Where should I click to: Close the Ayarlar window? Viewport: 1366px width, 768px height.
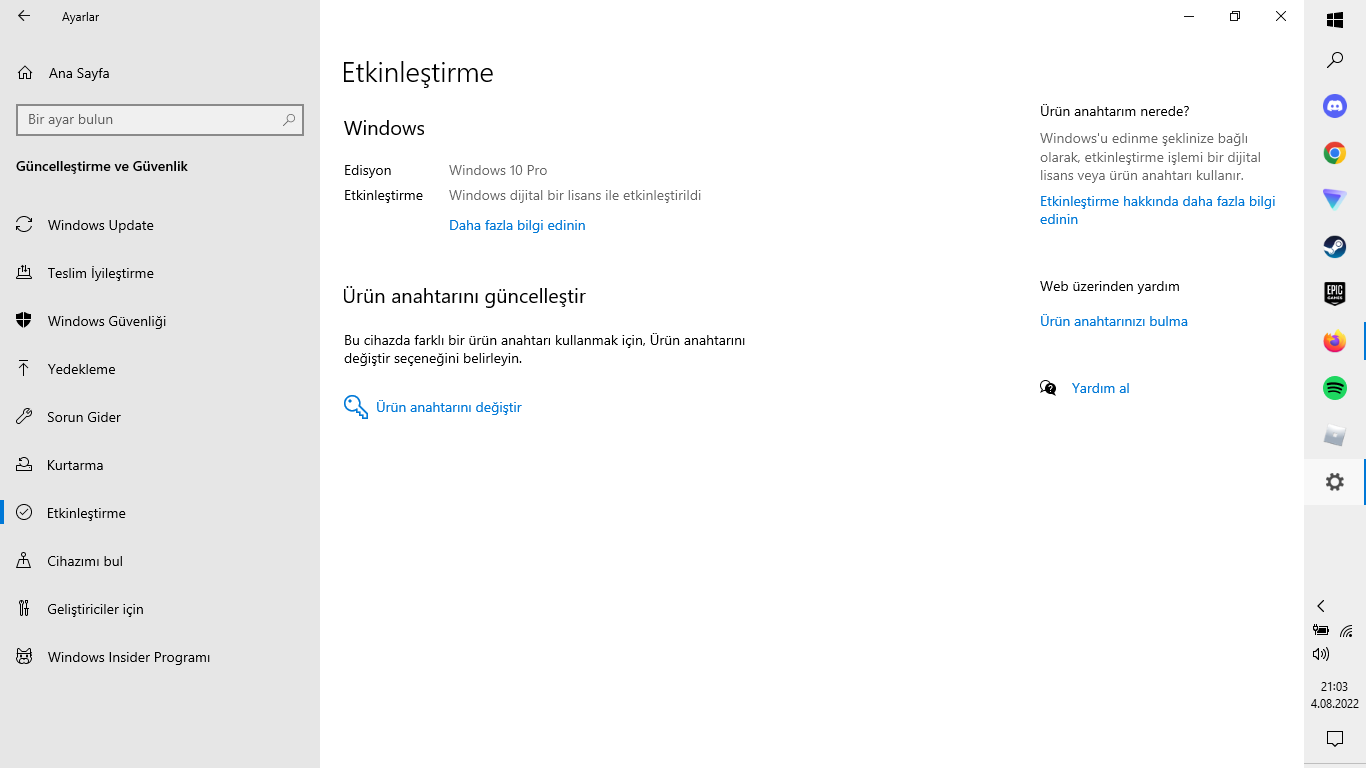[1281, 16]
